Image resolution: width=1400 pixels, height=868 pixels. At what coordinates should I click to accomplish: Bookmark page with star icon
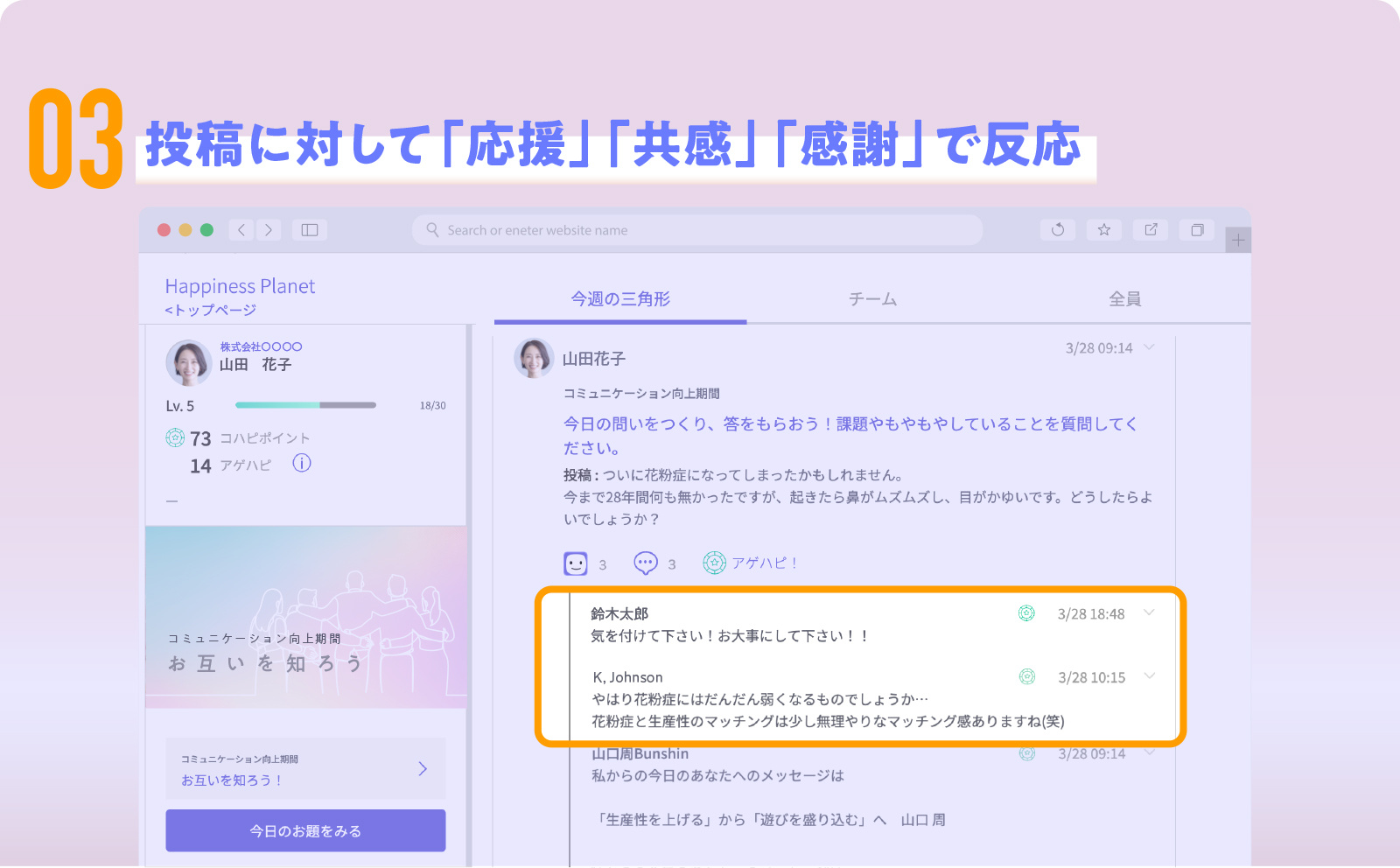[x=1104, y=230]
